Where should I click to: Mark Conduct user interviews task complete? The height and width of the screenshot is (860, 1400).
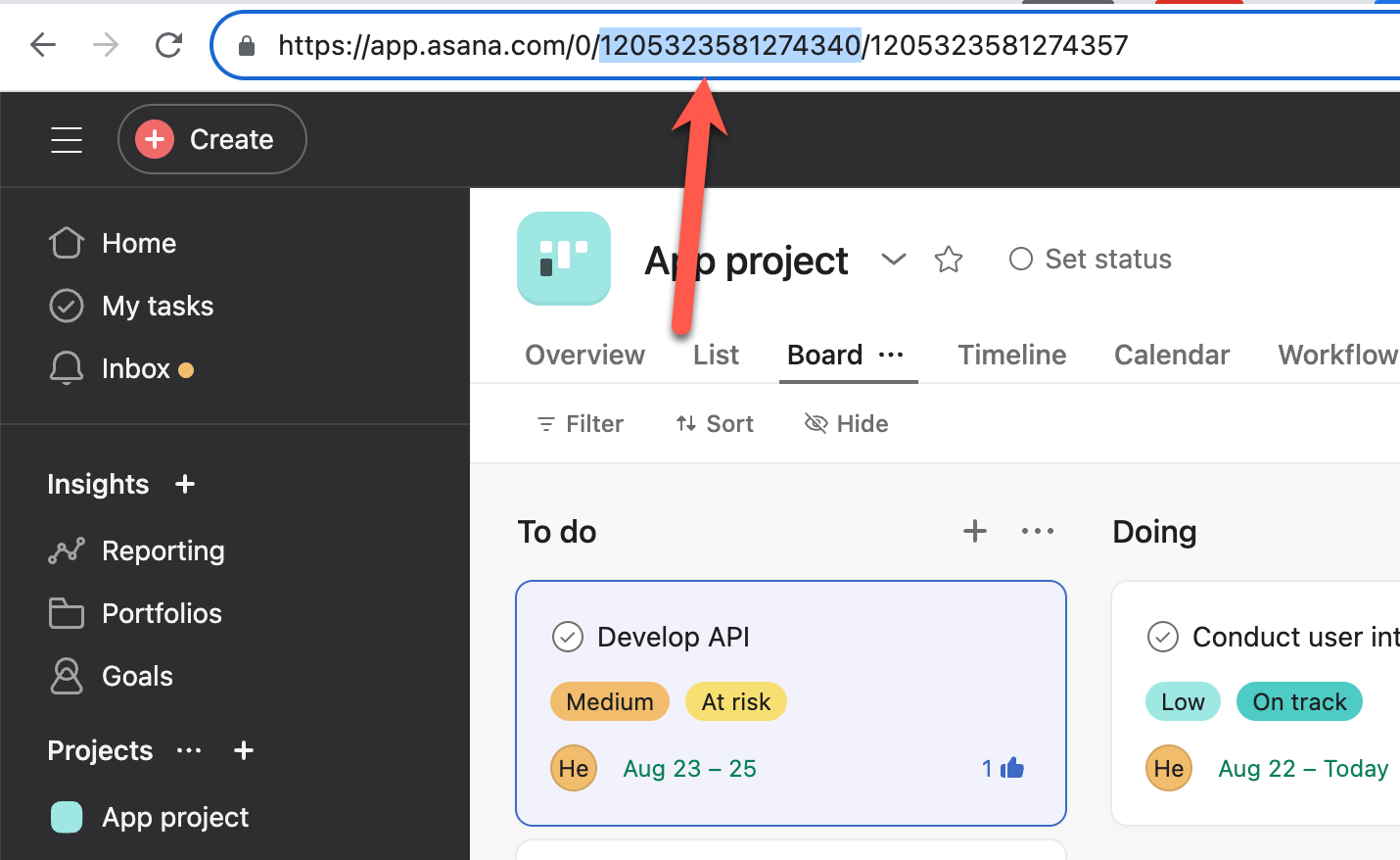[x=1162, y=637]
